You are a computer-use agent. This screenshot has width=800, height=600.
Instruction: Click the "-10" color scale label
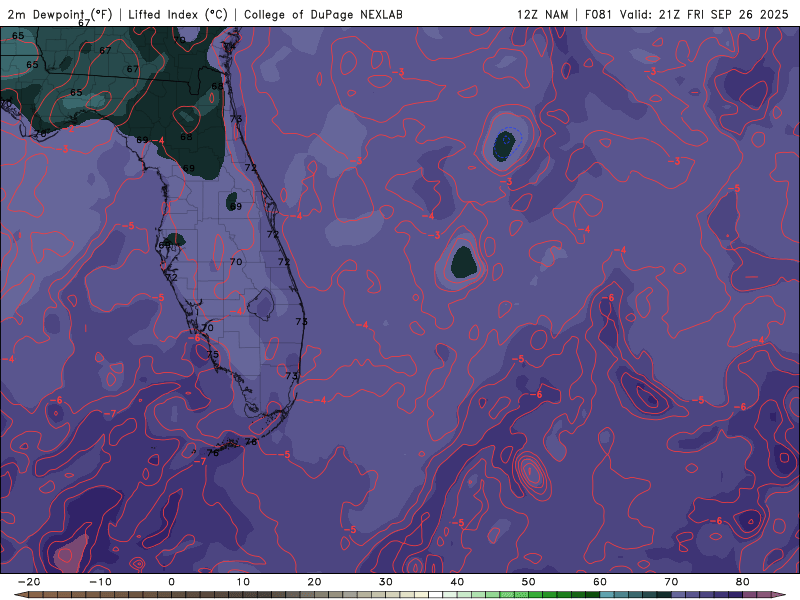tap(100, 582)
